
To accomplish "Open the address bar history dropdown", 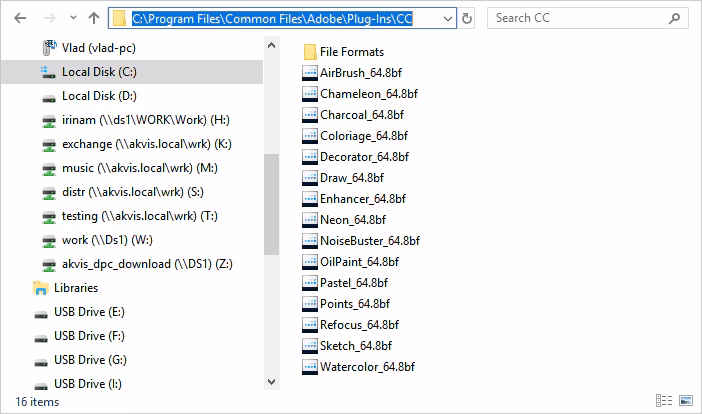I will coord(448,18).
